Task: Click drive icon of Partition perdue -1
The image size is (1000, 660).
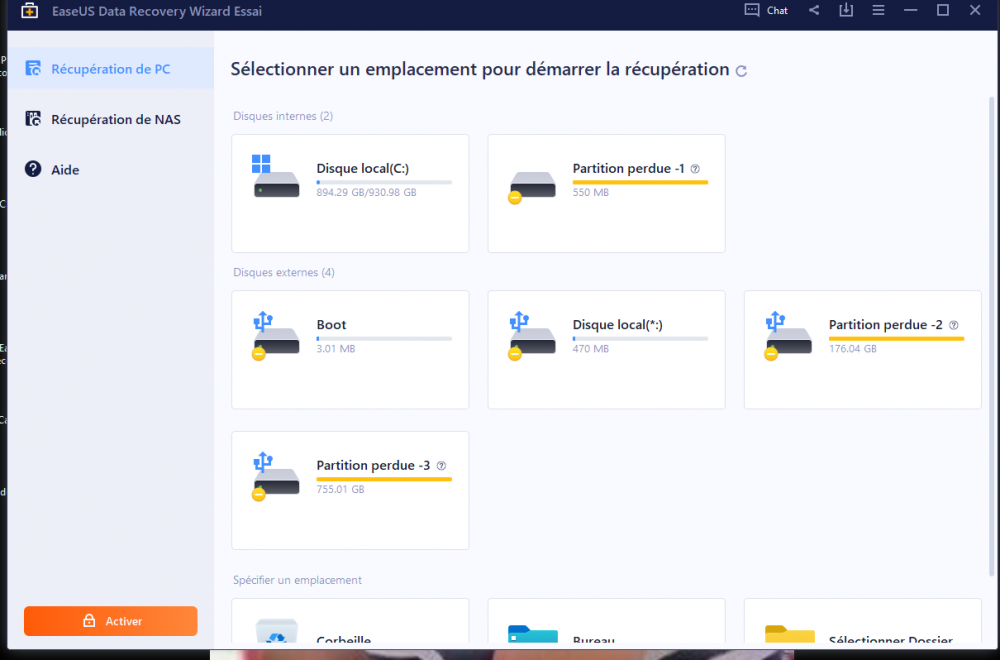Action: (532, 187)
